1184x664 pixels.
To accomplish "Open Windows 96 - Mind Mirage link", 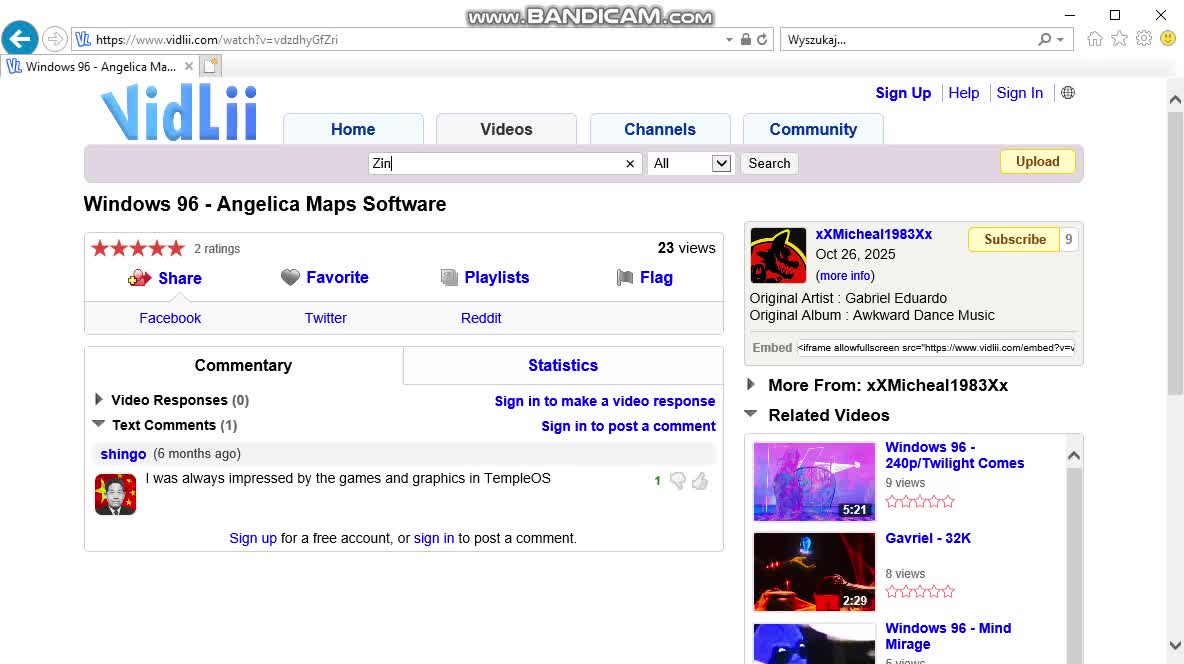I will click(948, 636).
